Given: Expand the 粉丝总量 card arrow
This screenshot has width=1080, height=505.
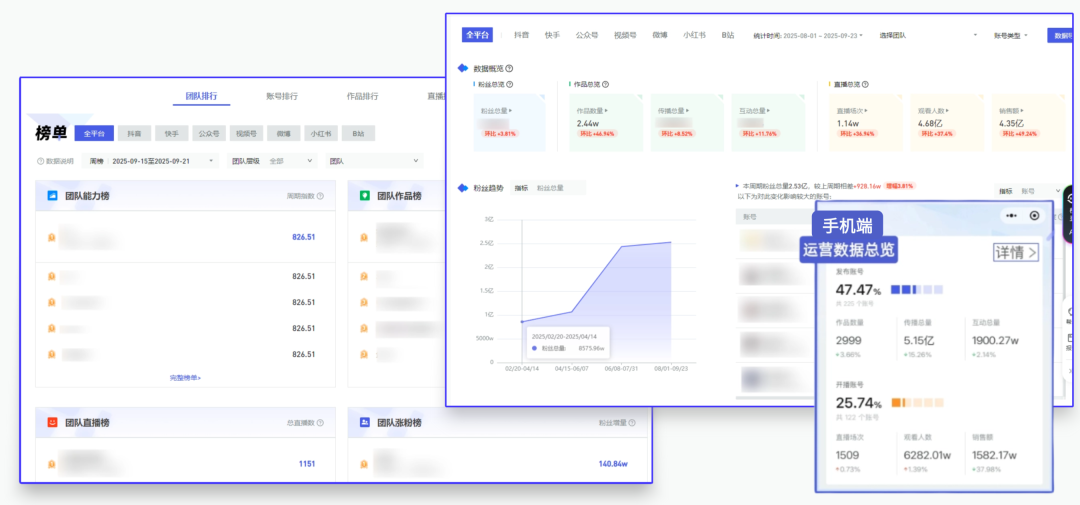Looking at the screenshot, I should click(x=511, y=110).
